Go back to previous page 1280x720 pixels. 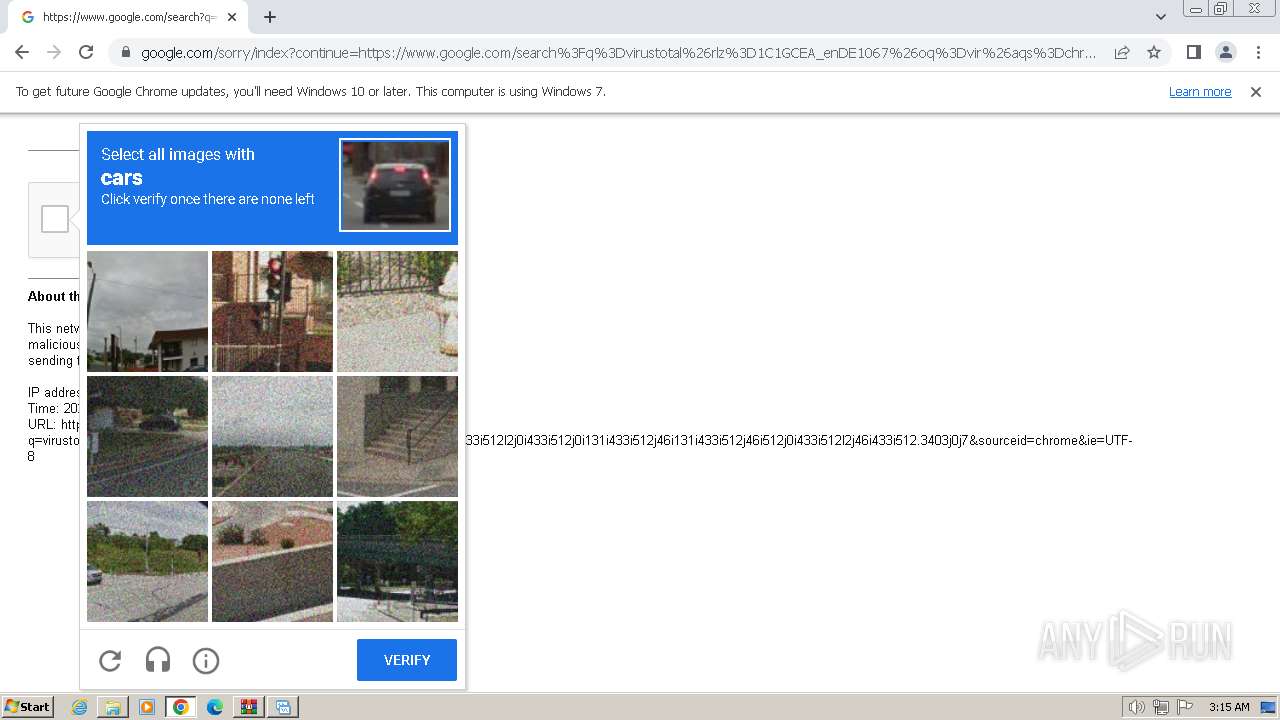point(22,52)
